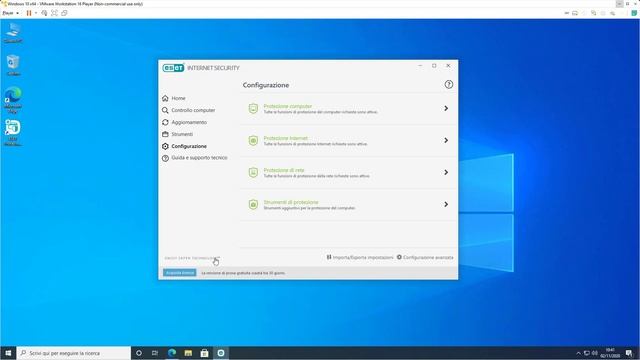The image size is (640, 360).
Task: Click the toolbox icon beside Strumenti
Action: pos(165,134)
